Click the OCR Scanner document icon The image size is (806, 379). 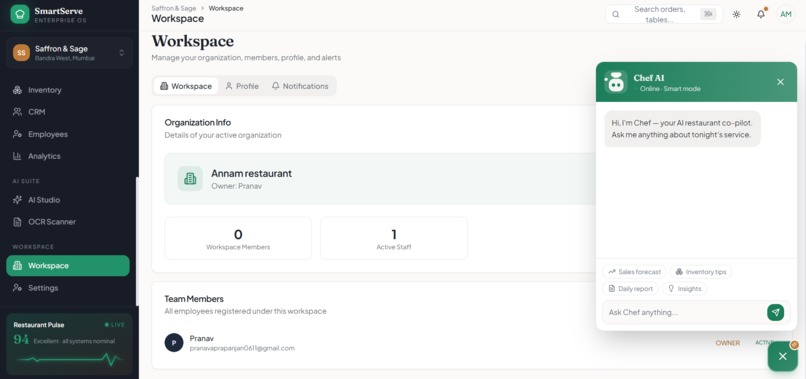click(x=17, y=222)
